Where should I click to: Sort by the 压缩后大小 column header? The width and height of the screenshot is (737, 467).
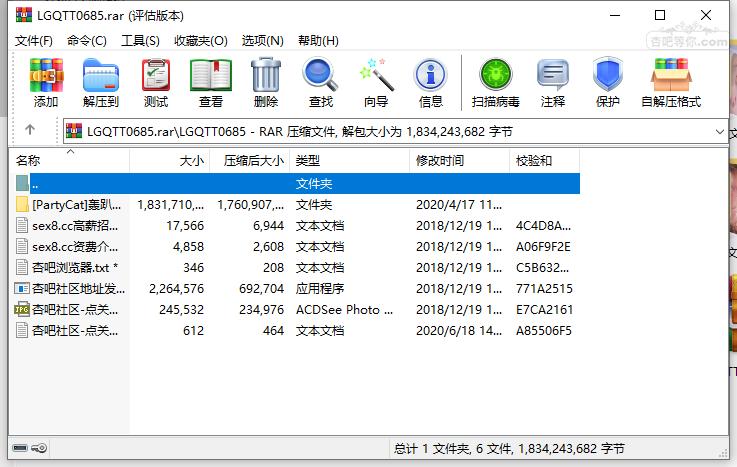(x=250, y=161)
